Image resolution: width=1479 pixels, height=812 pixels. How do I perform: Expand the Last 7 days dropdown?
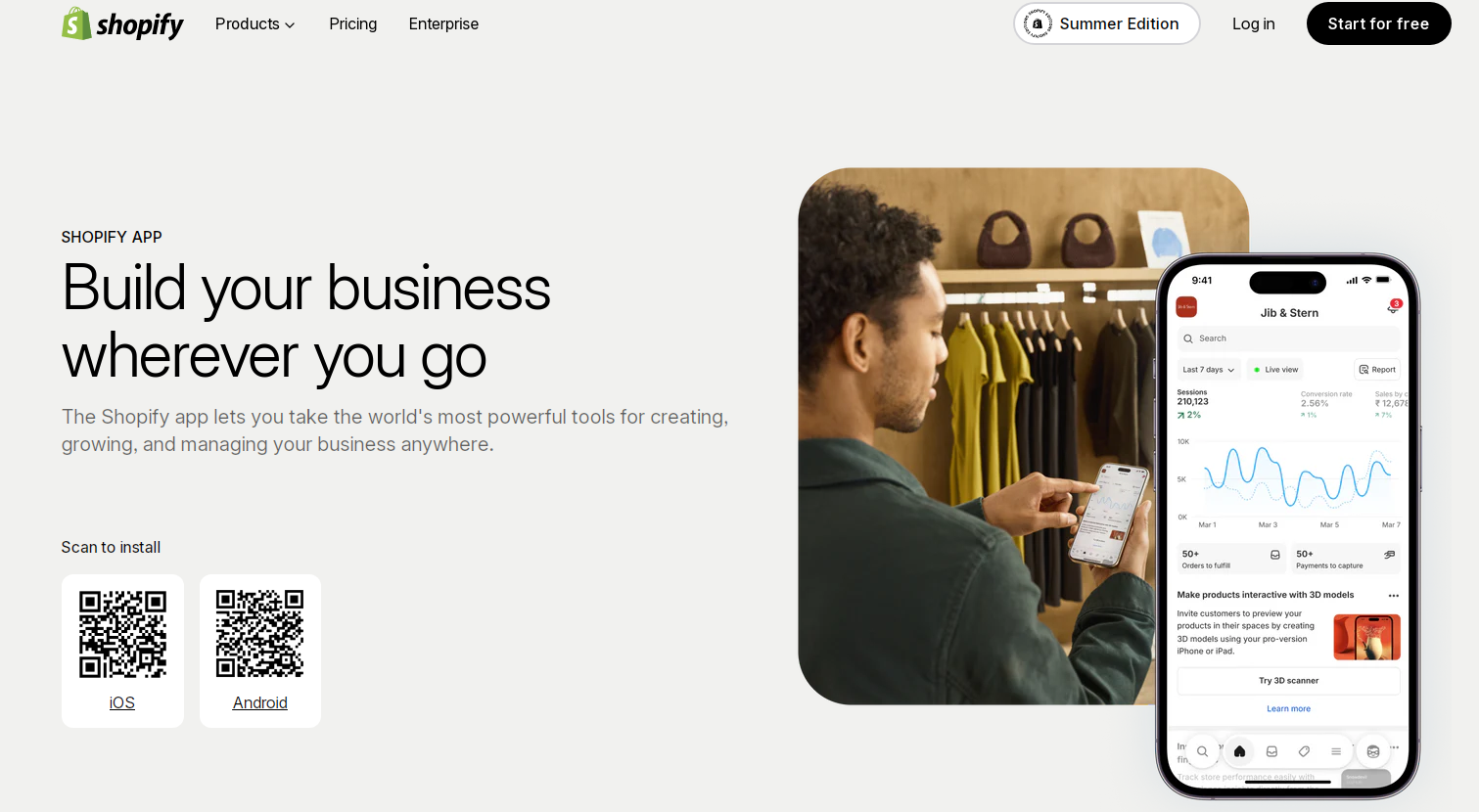coord(1208,370)
